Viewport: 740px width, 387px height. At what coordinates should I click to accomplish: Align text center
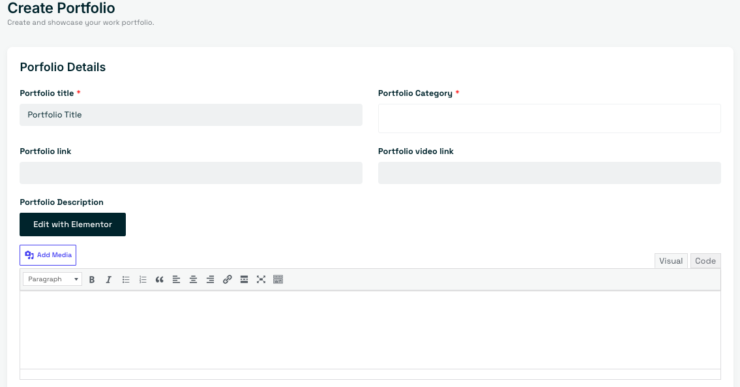pos(193,279)
